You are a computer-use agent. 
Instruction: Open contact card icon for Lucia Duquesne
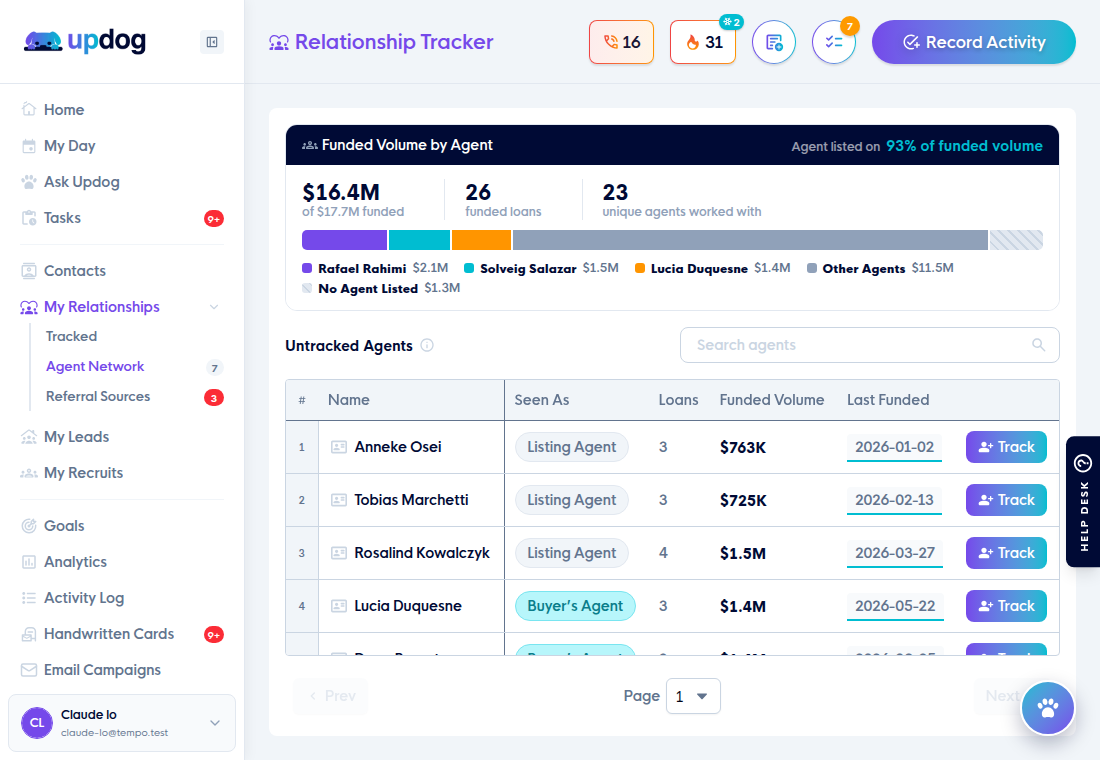tap(339, 606)
